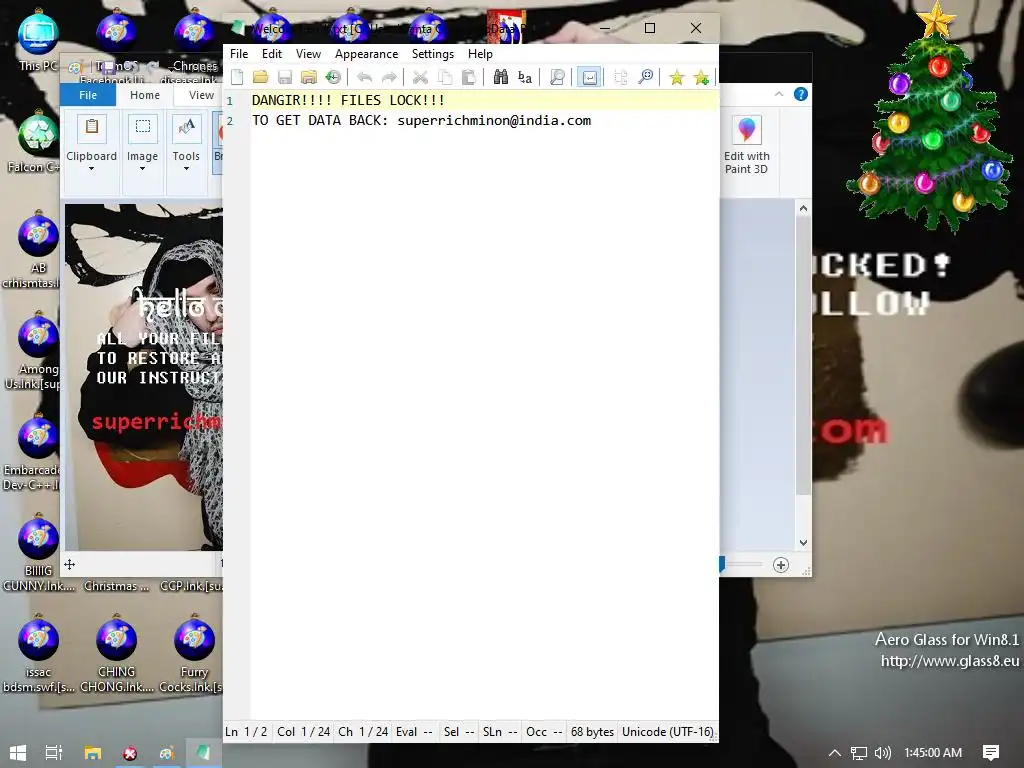1024x768 pixels.
Task: Click the Save As icon in the toolbar
Action: [309, 77]
